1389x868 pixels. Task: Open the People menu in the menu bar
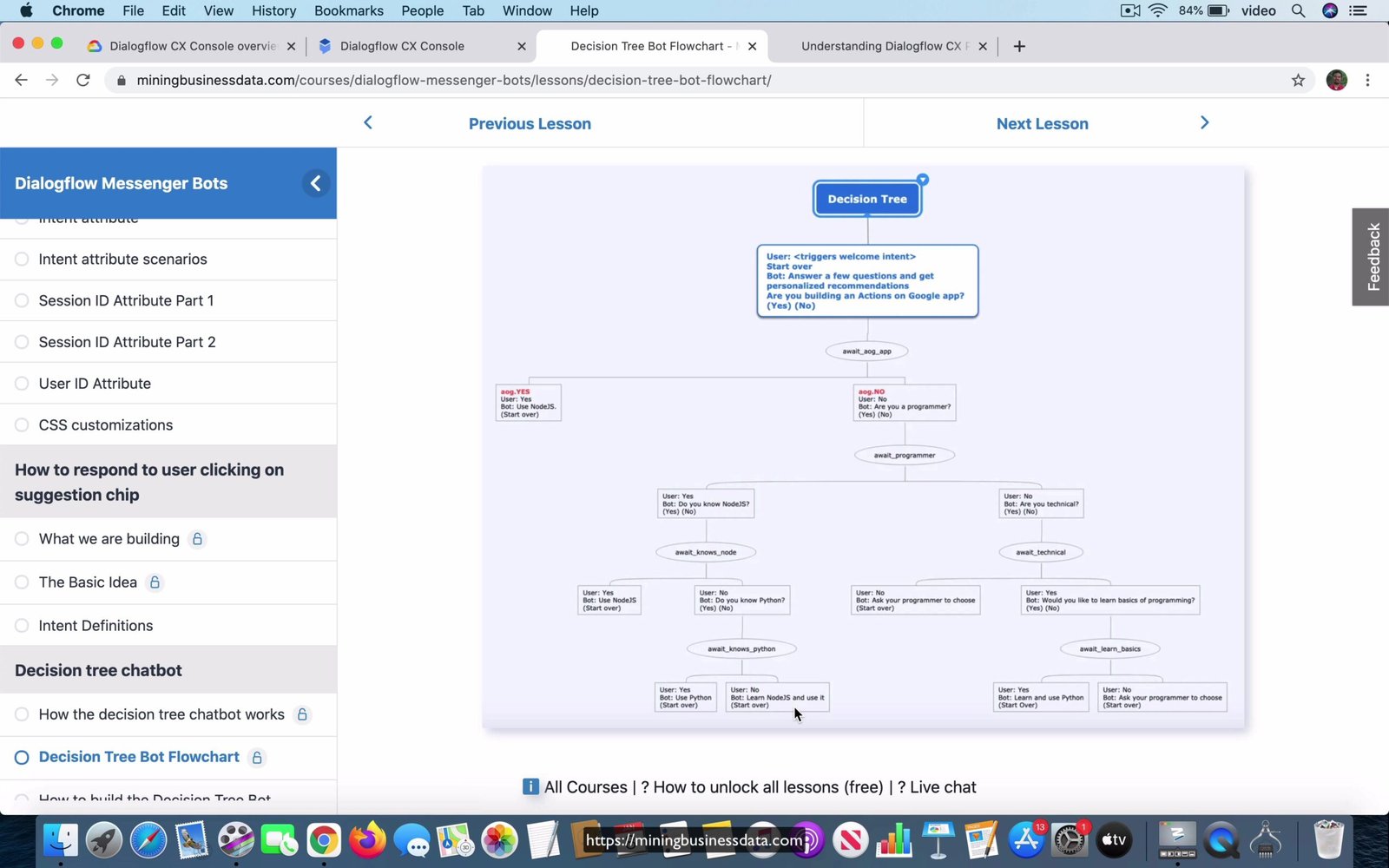pyautogui.click(x=423, y=10)
